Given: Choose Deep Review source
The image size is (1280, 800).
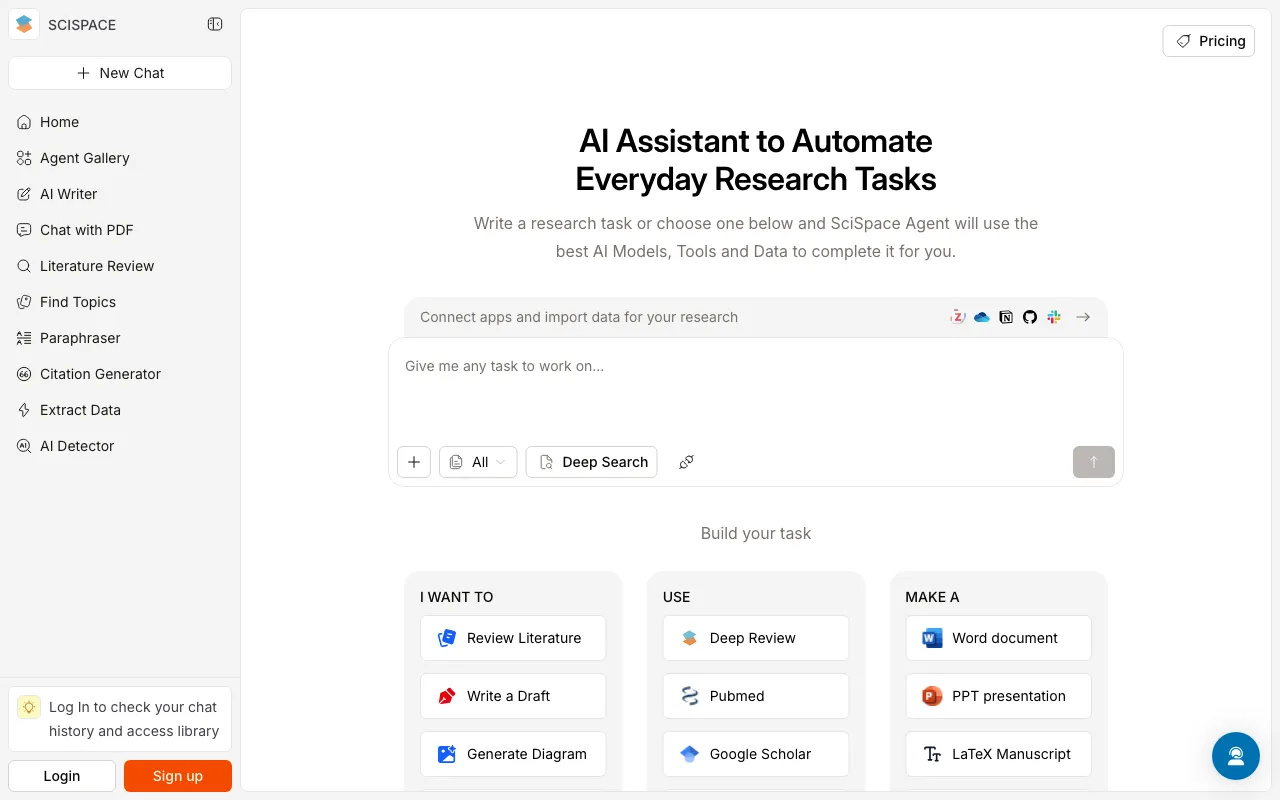Looking at the screenshot, I should [x=756, y=638].
